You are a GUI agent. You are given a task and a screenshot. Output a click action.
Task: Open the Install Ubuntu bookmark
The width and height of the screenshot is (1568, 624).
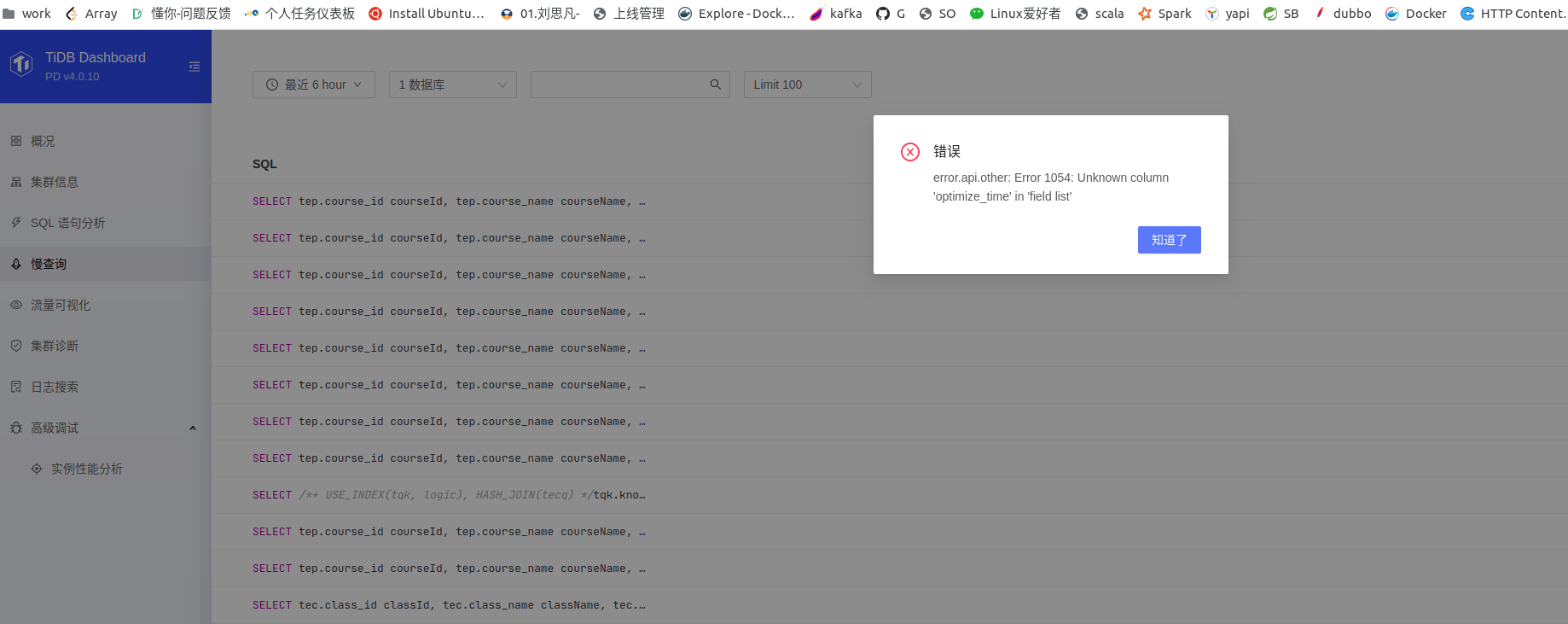click(x=427, y=14)
